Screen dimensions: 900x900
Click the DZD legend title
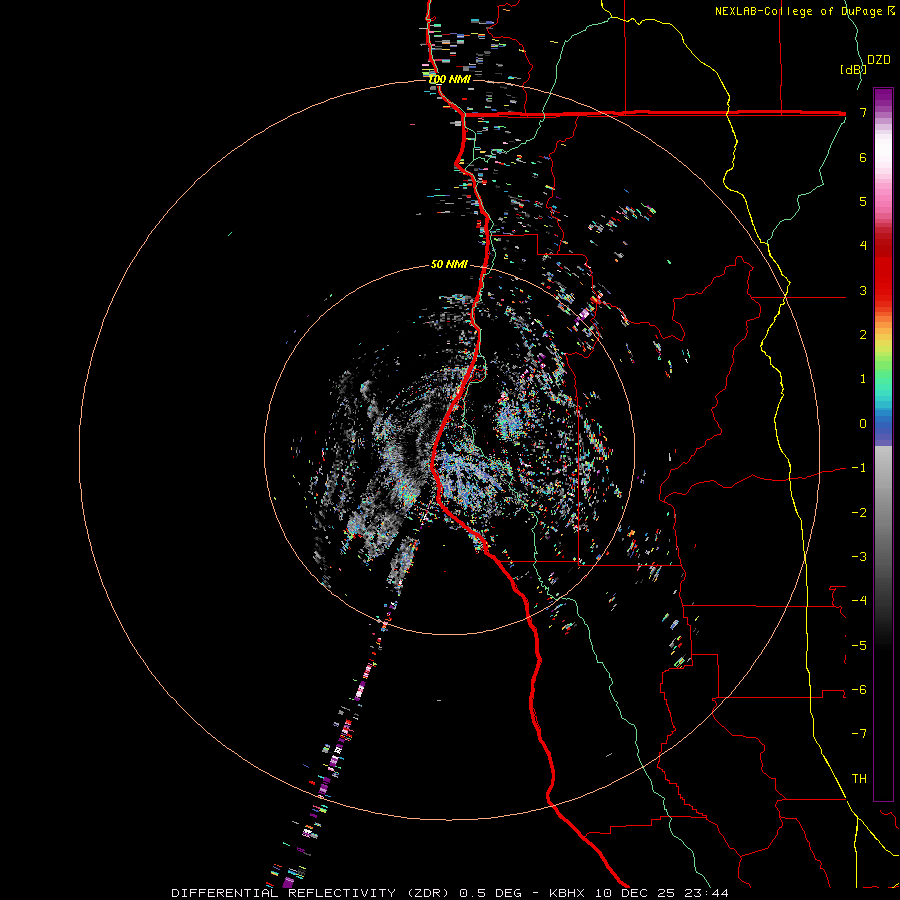click(x=879, y=60)
